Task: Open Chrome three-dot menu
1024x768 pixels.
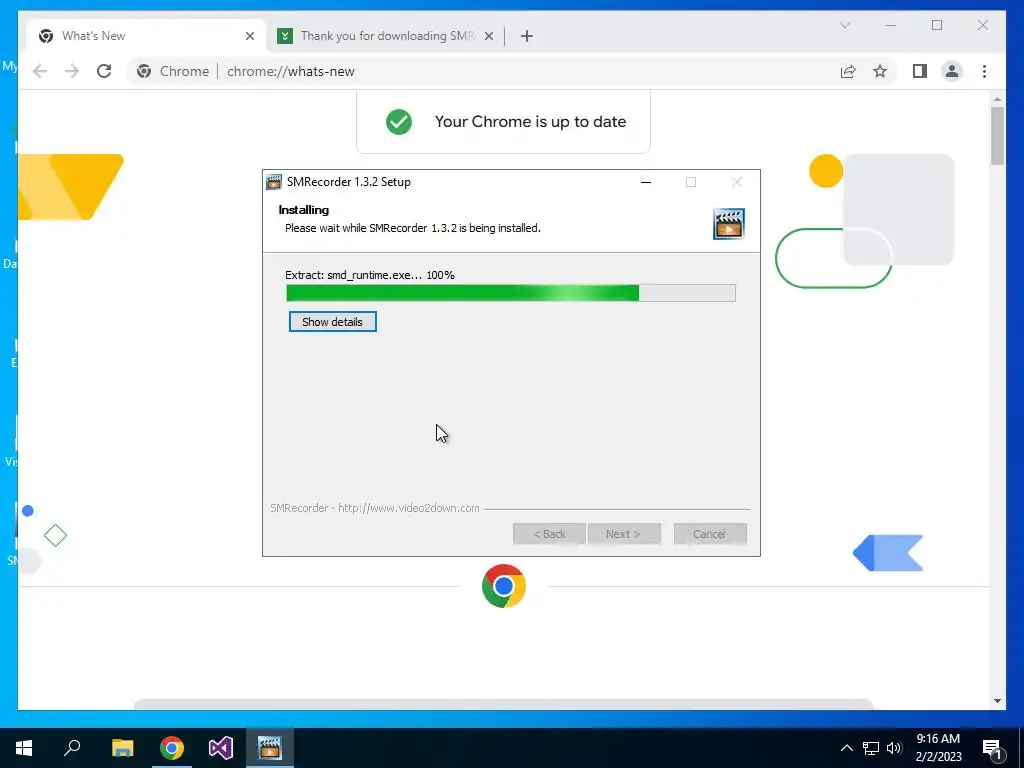Action: tap(984, 71)
